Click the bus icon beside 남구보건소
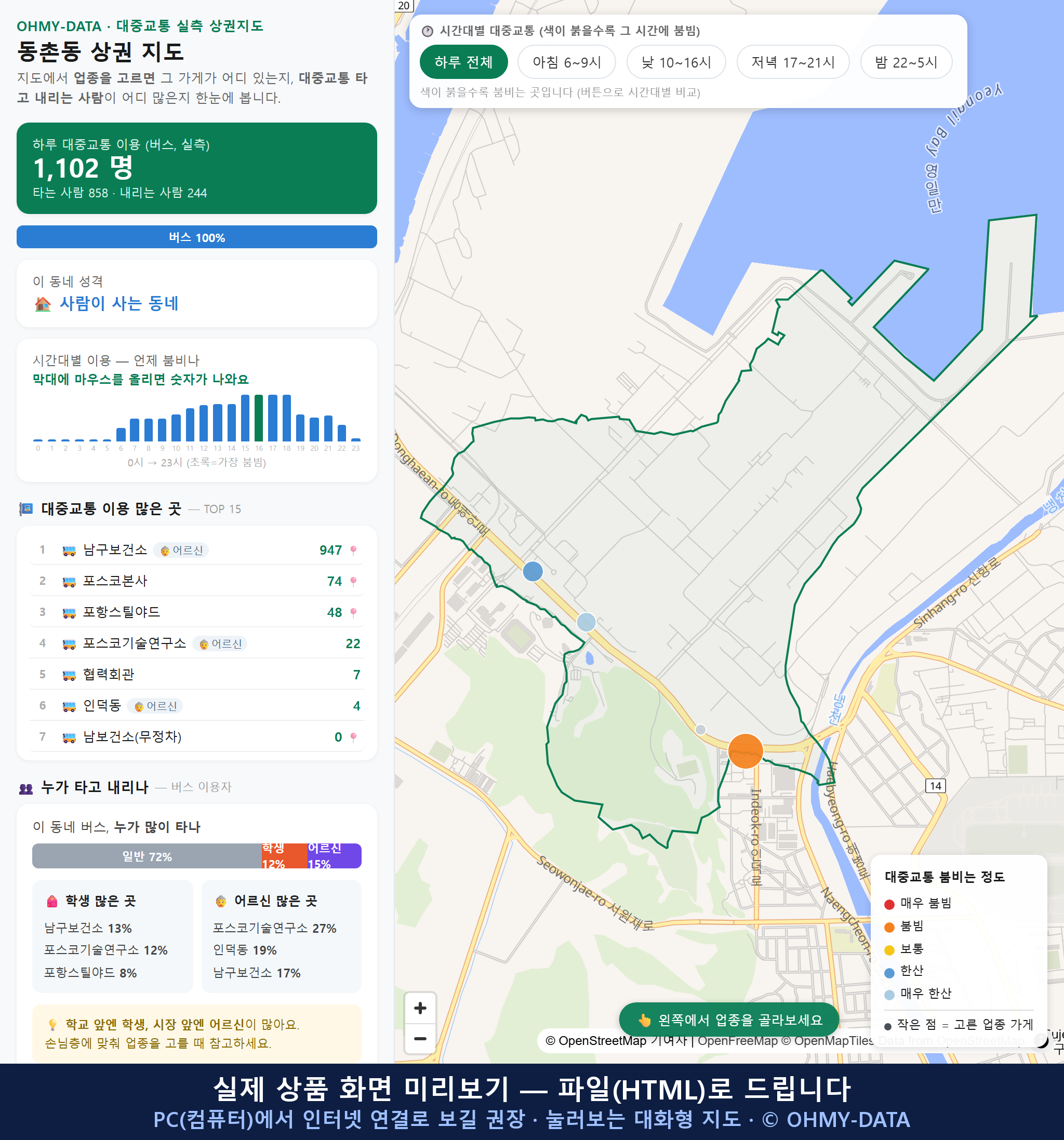1064x1140 pixels. [69, 551]
